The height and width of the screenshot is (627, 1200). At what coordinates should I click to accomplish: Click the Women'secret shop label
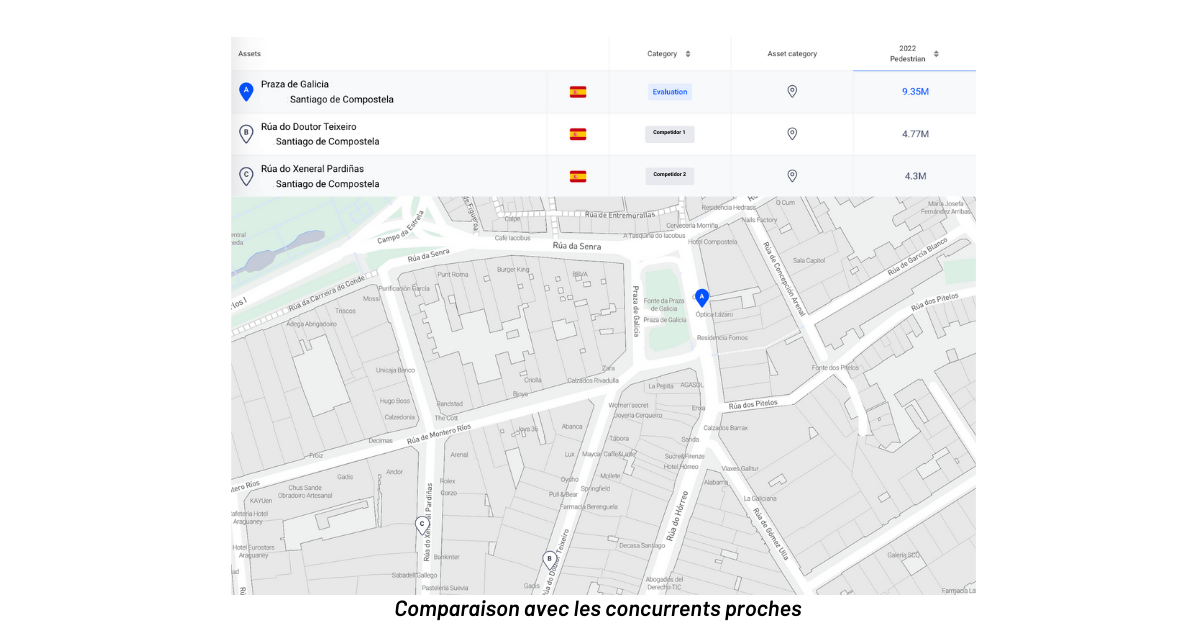pyautogui.click(x=628, y=405)
